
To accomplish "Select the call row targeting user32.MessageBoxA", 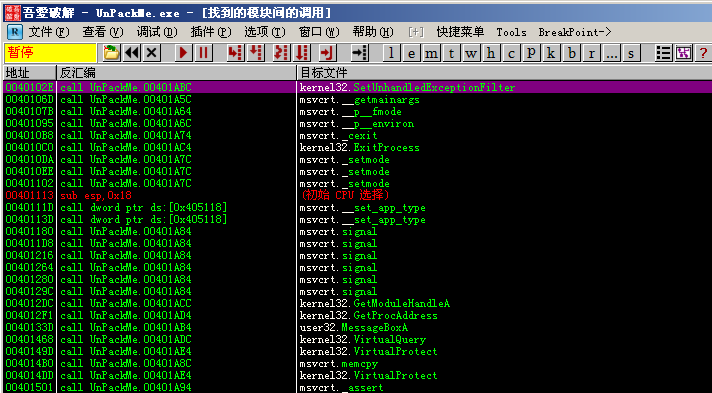I will coord(357,328).
